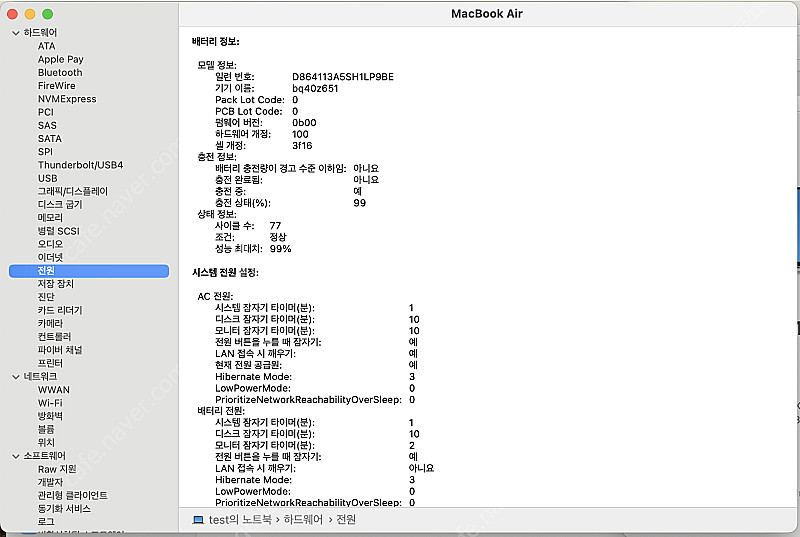
Task: Open 관리형 클라이언트 entry
Action: tap(72, 496)
